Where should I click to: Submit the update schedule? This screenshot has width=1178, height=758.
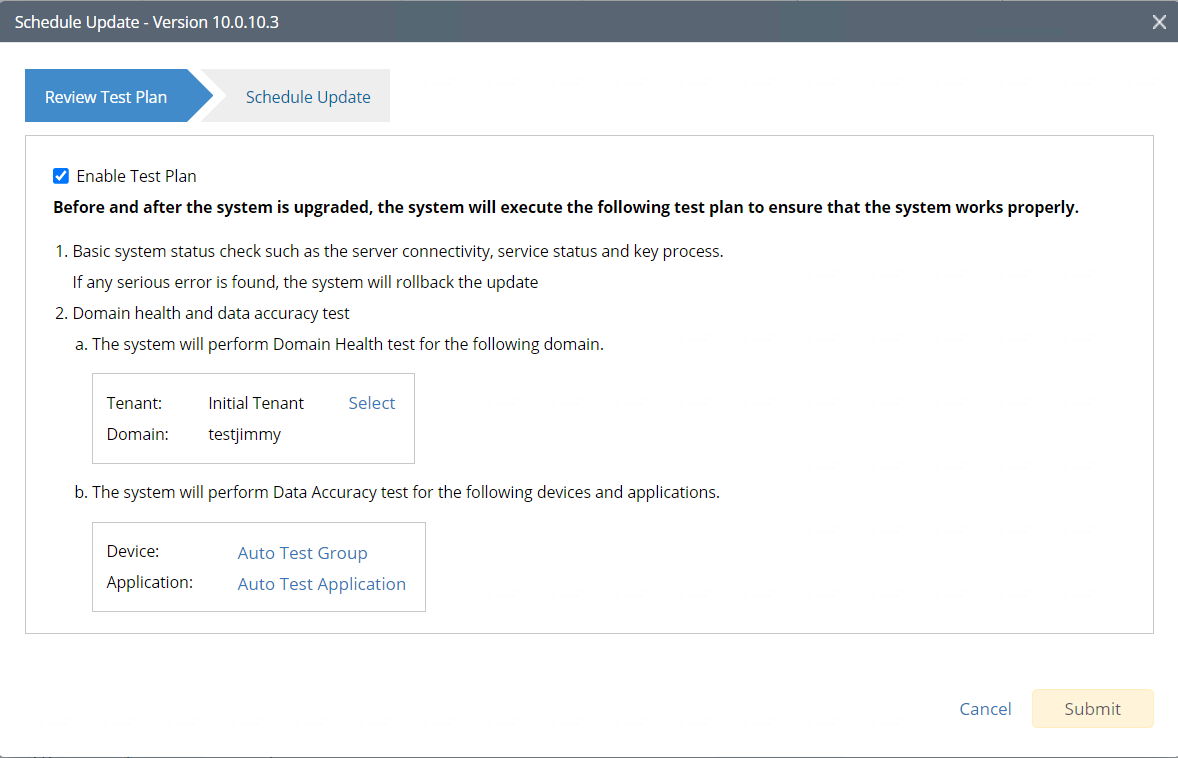1092,708
